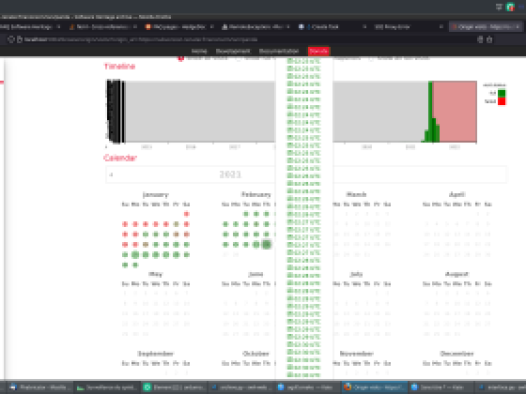Click the green swatch in the timeline legend
The height and width of the screenshot is (394, 526).
(502, 93)
